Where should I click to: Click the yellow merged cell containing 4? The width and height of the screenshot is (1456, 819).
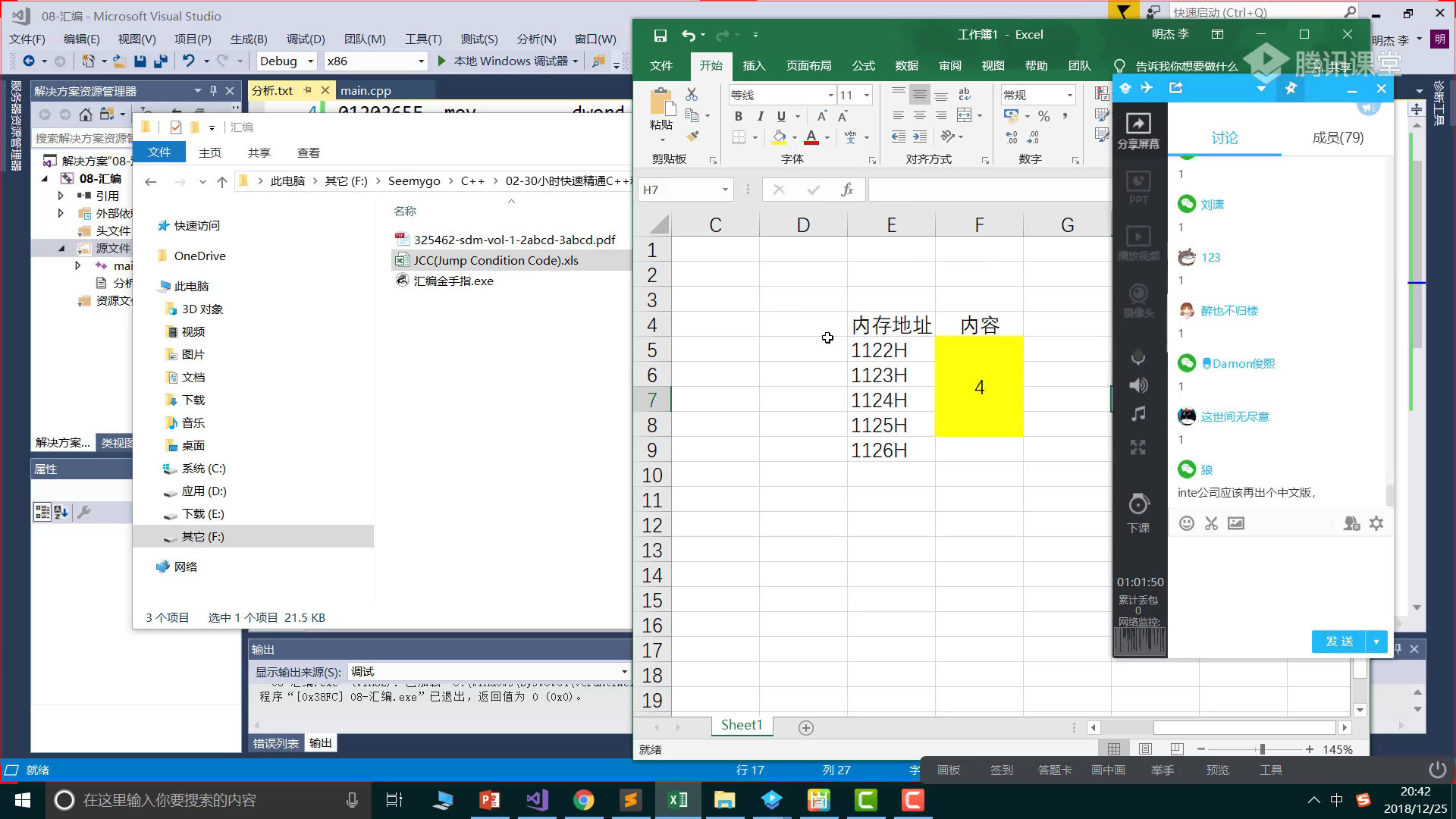[979, 387]
